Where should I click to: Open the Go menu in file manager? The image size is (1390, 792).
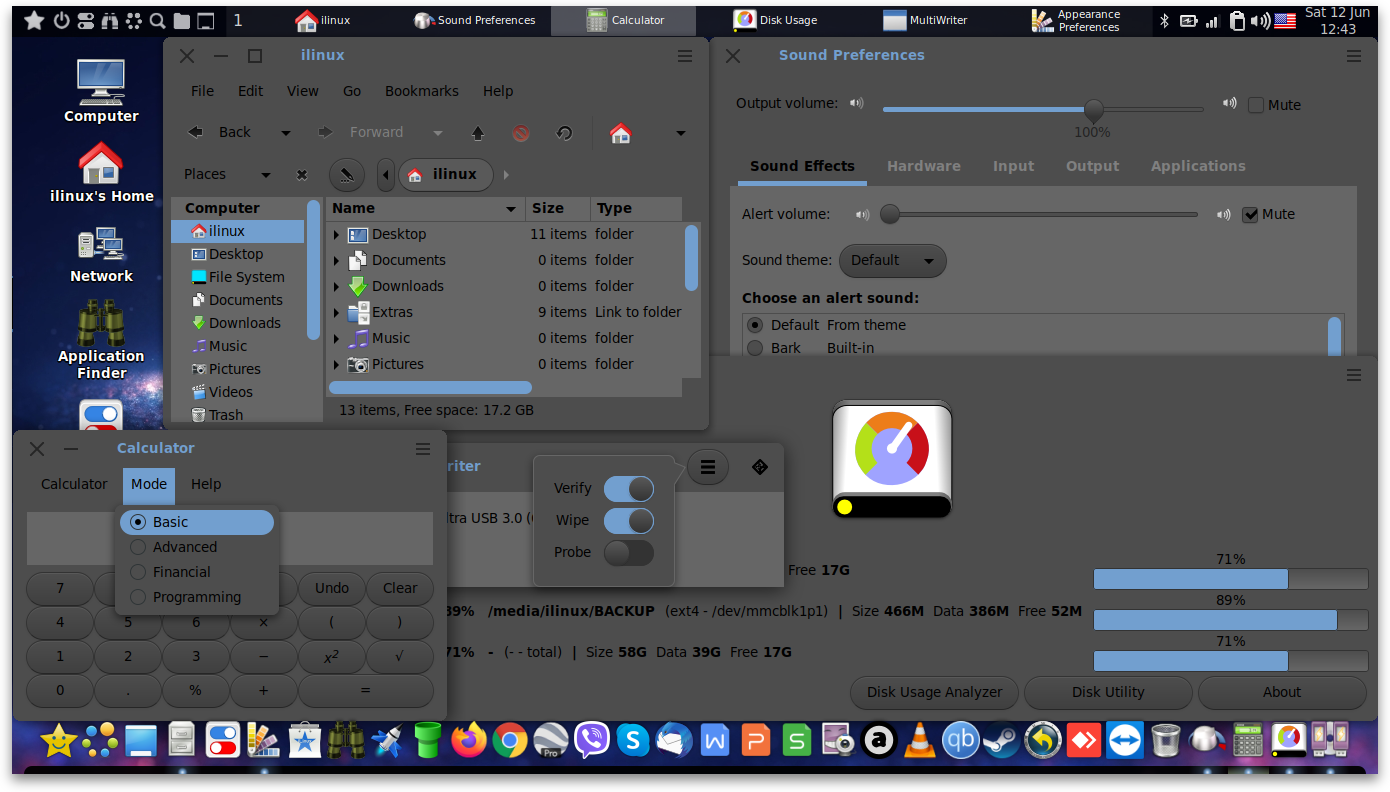tap(352, 91)
